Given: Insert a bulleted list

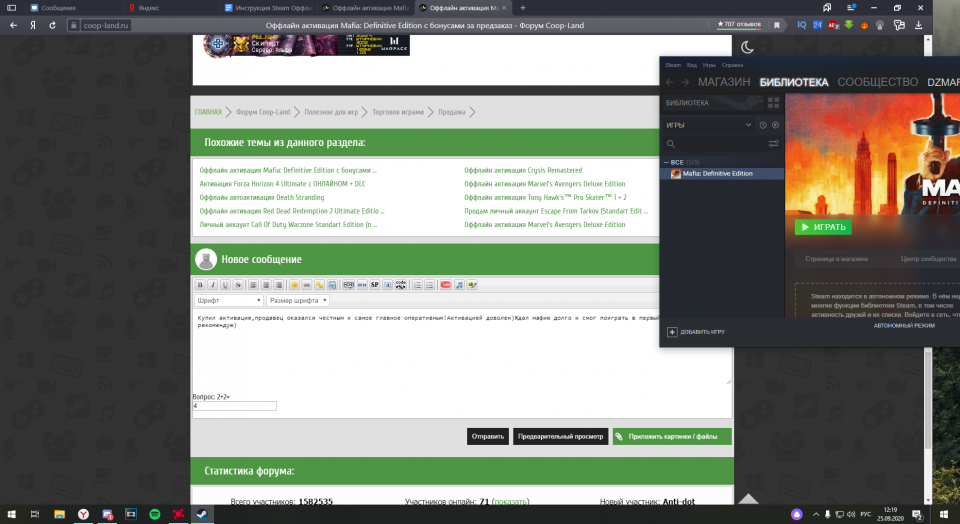Looking at the screenshot, I should (430, 285).
